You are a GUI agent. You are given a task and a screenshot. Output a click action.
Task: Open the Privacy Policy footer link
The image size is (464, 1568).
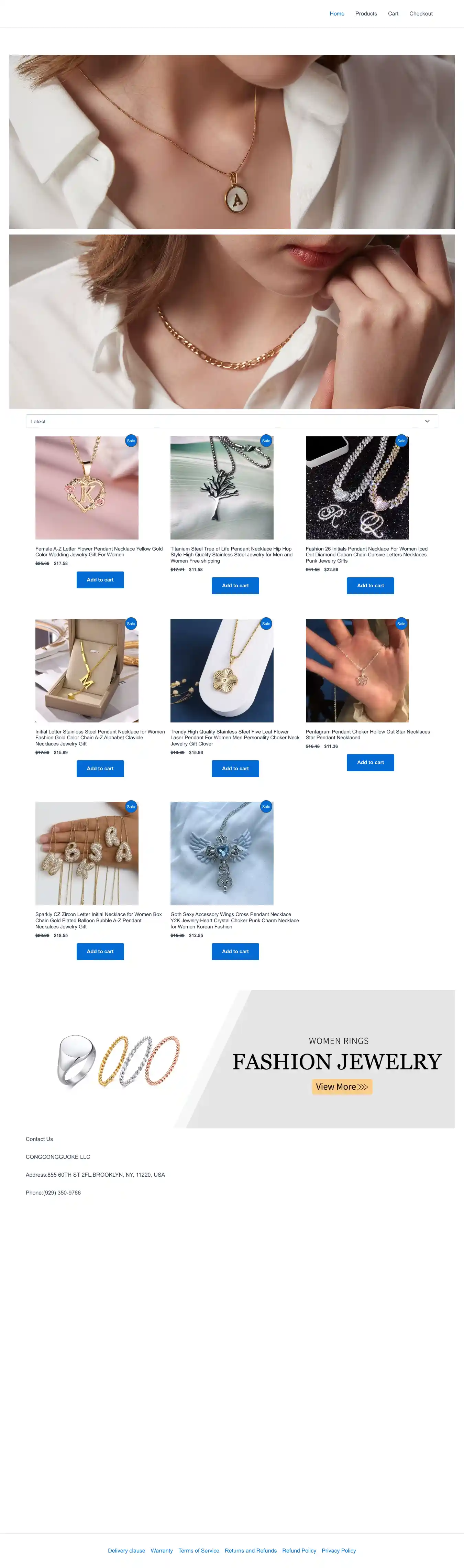coord(339,1550)
